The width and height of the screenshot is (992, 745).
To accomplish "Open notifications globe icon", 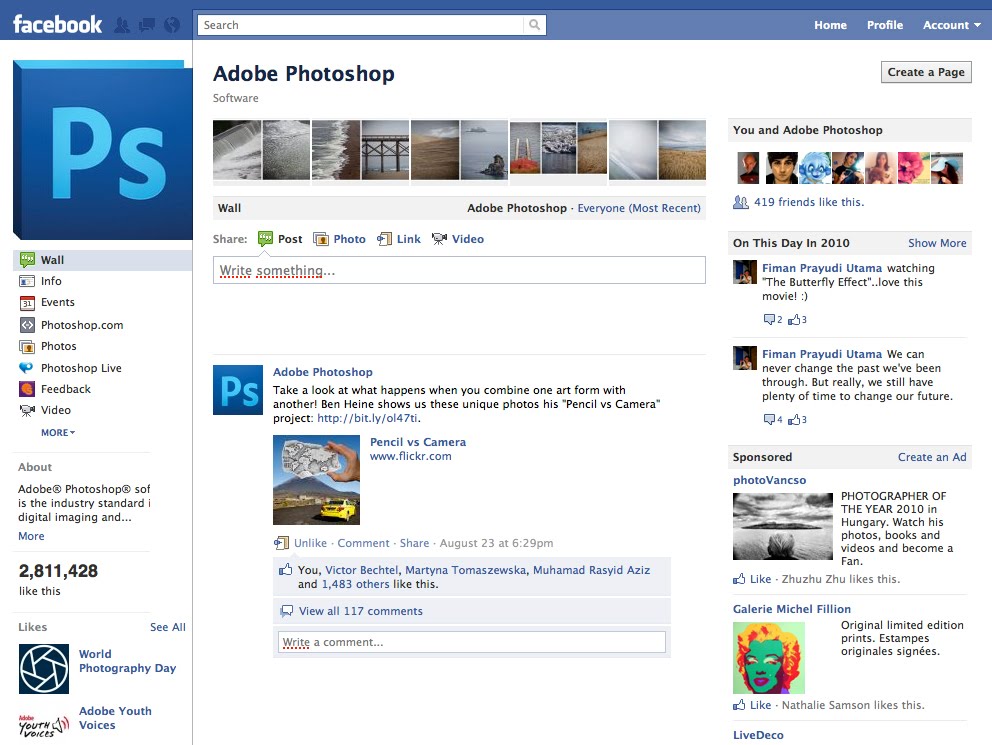I will click(171, 25).
